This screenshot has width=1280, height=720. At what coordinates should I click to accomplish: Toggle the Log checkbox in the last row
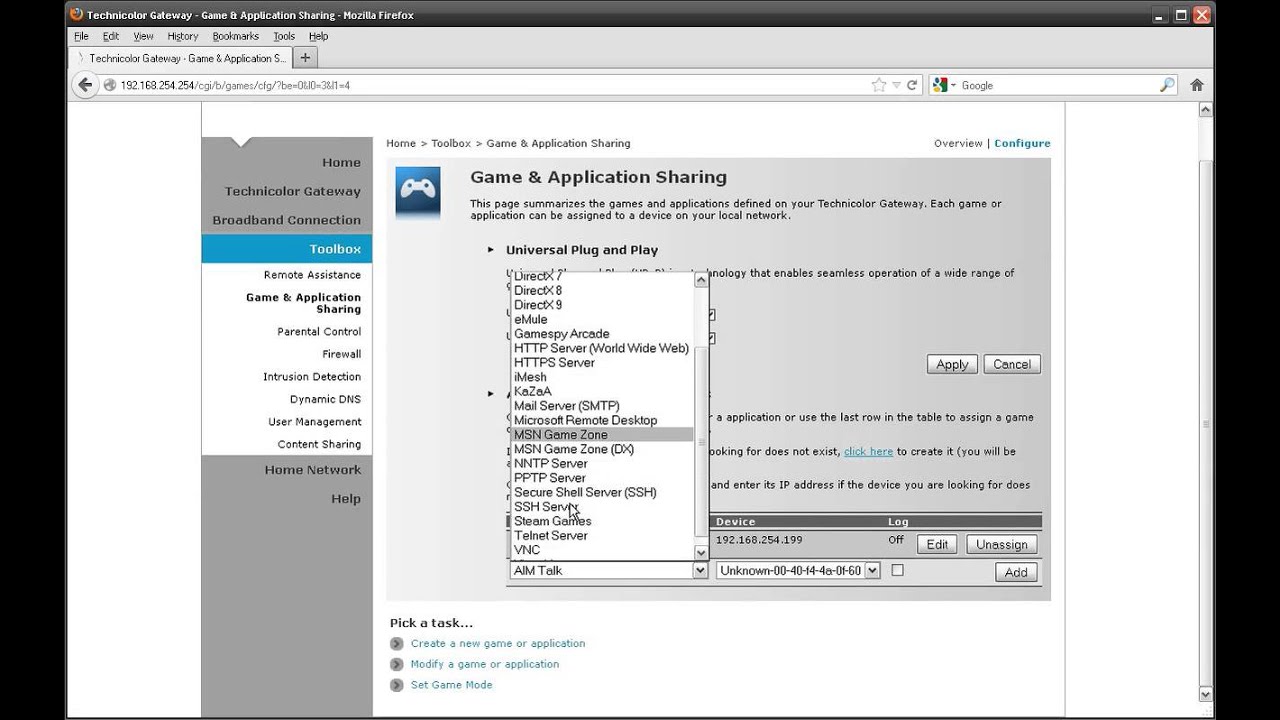(x=897, y=570)
